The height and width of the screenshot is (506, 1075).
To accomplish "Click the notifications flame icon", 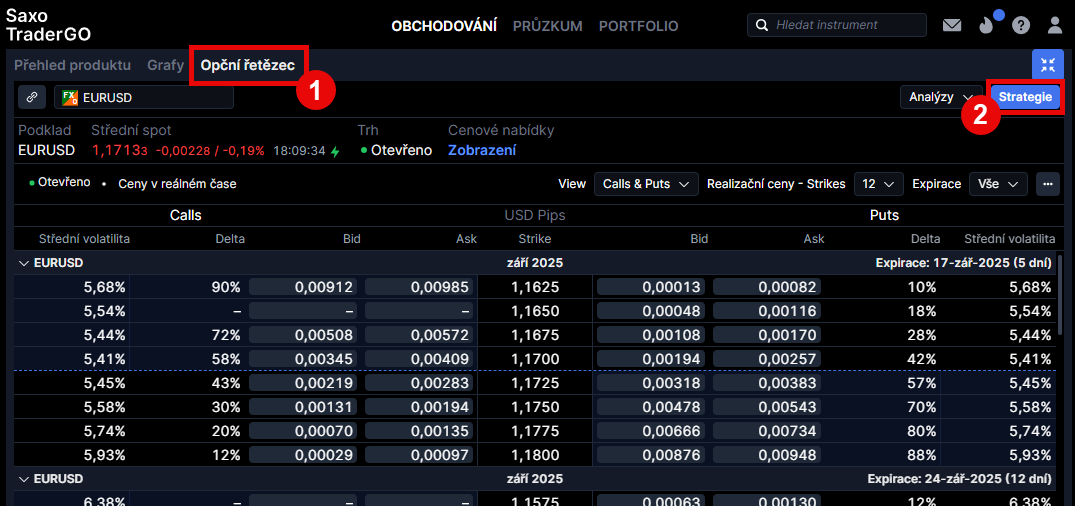I will coord(986,26).
